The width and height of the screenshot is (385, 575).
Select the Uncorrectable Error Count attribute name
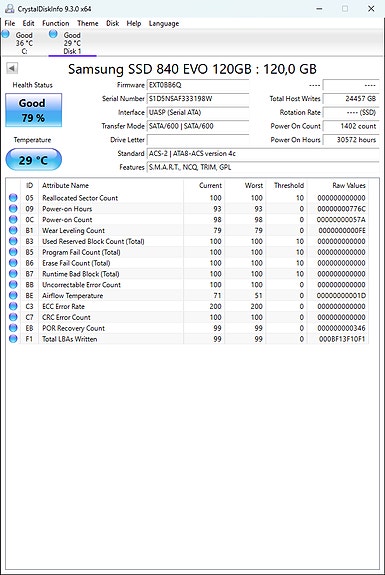point(81,285)
